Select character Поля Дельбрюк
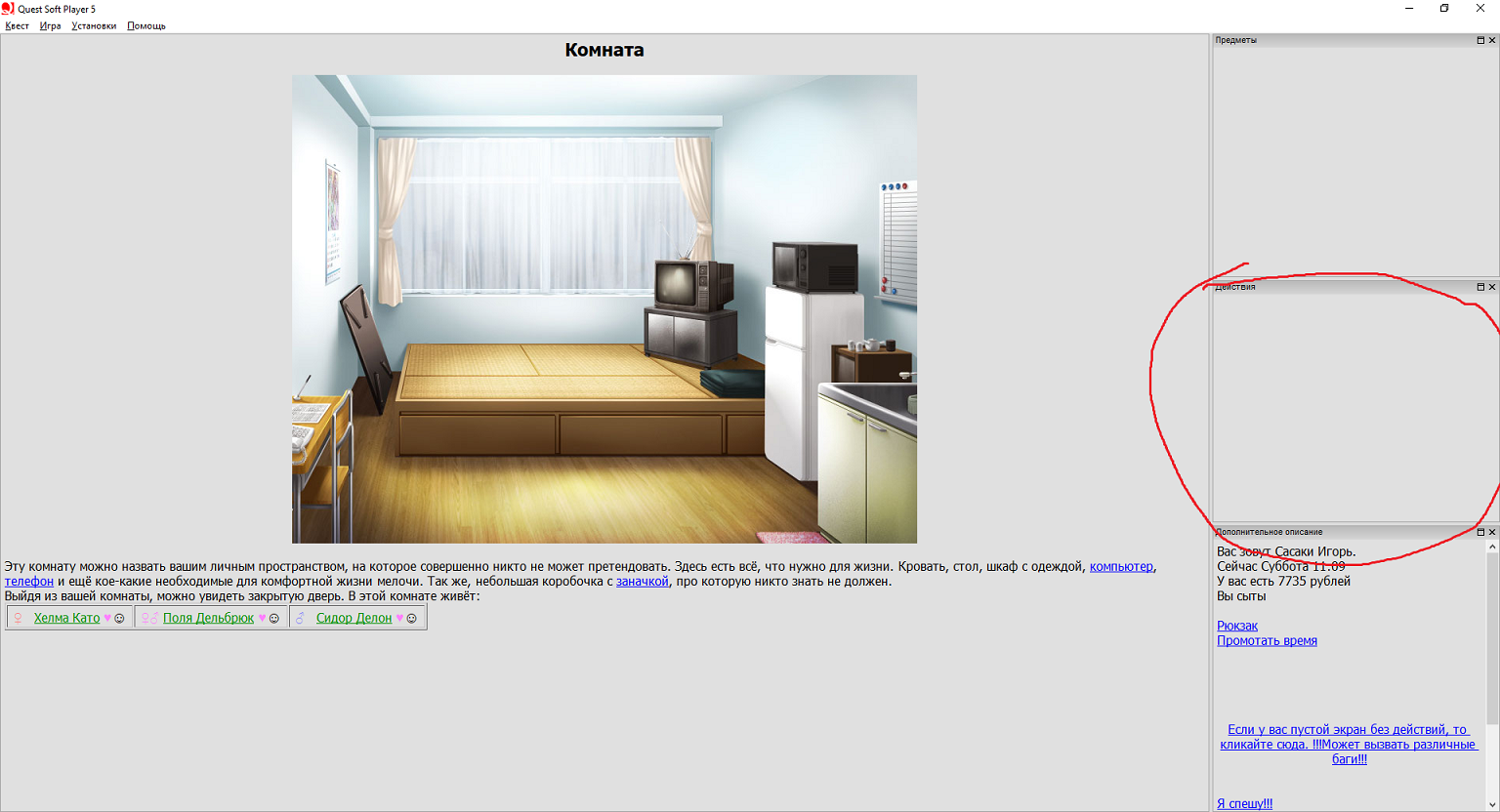Screen dimensions: 1500x812 [x=208, y=618]
